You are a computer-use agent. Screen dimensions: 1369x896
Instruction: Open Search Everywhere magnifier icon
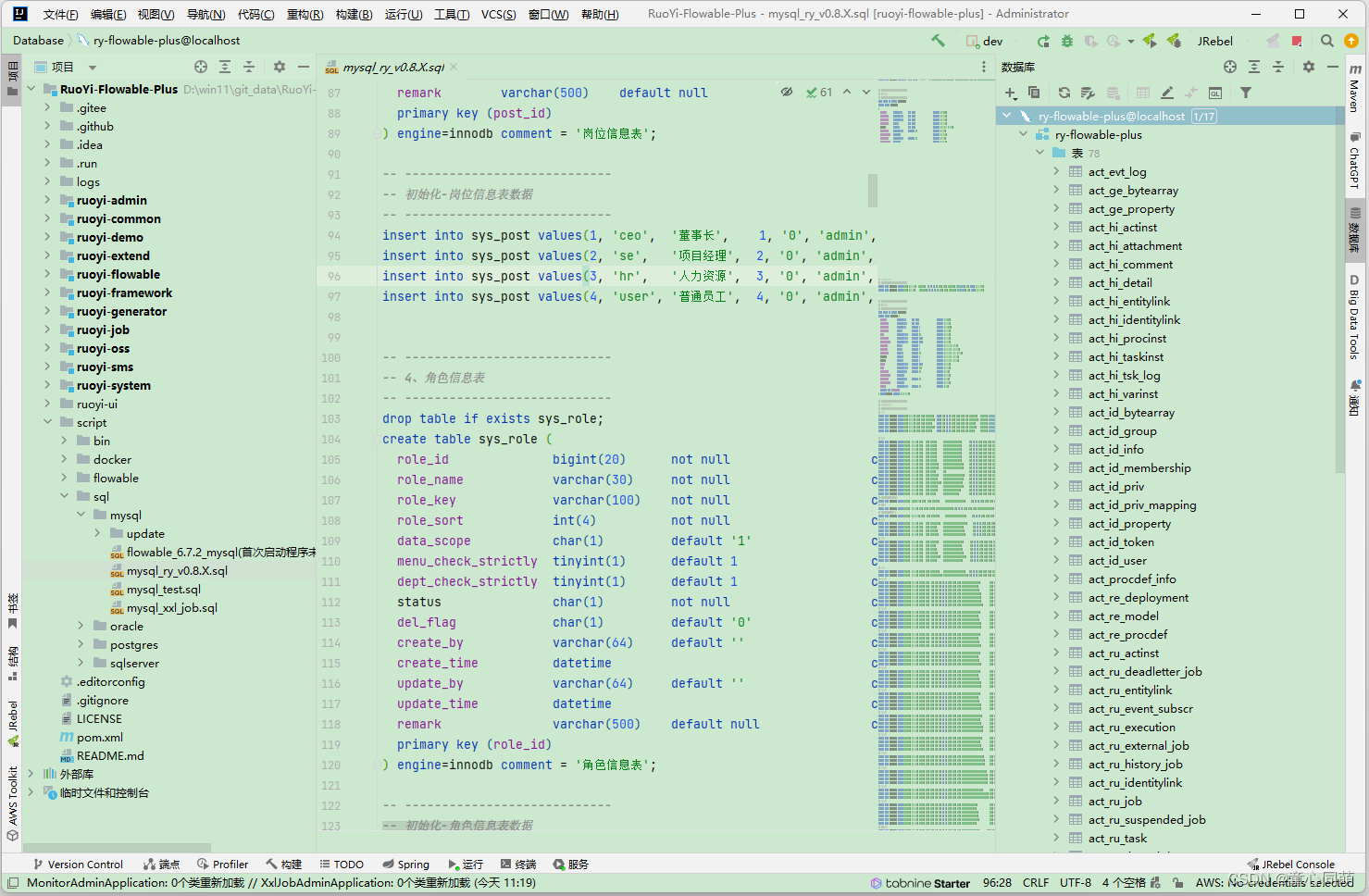(x=1327, y=41)
